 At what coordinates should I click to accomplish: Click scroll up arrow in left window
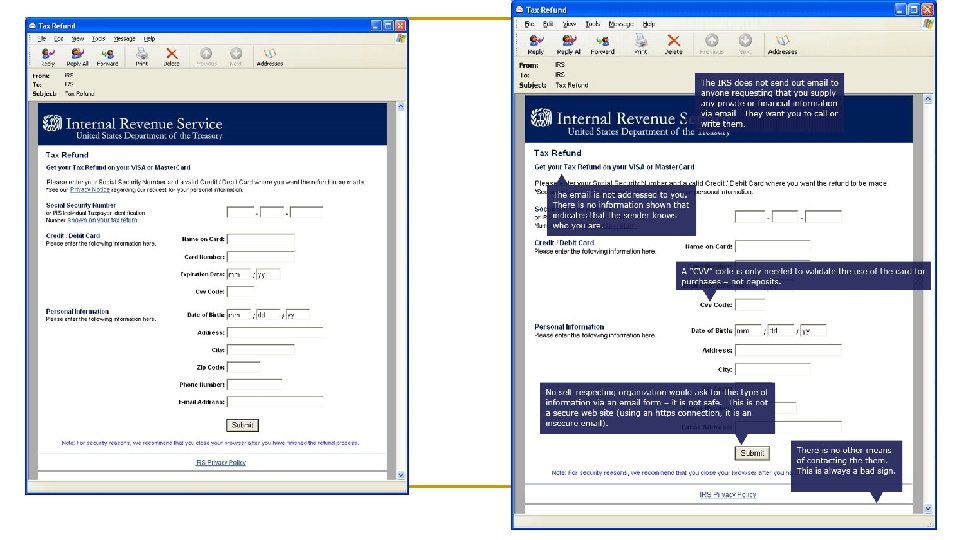(x=401, y=107)
